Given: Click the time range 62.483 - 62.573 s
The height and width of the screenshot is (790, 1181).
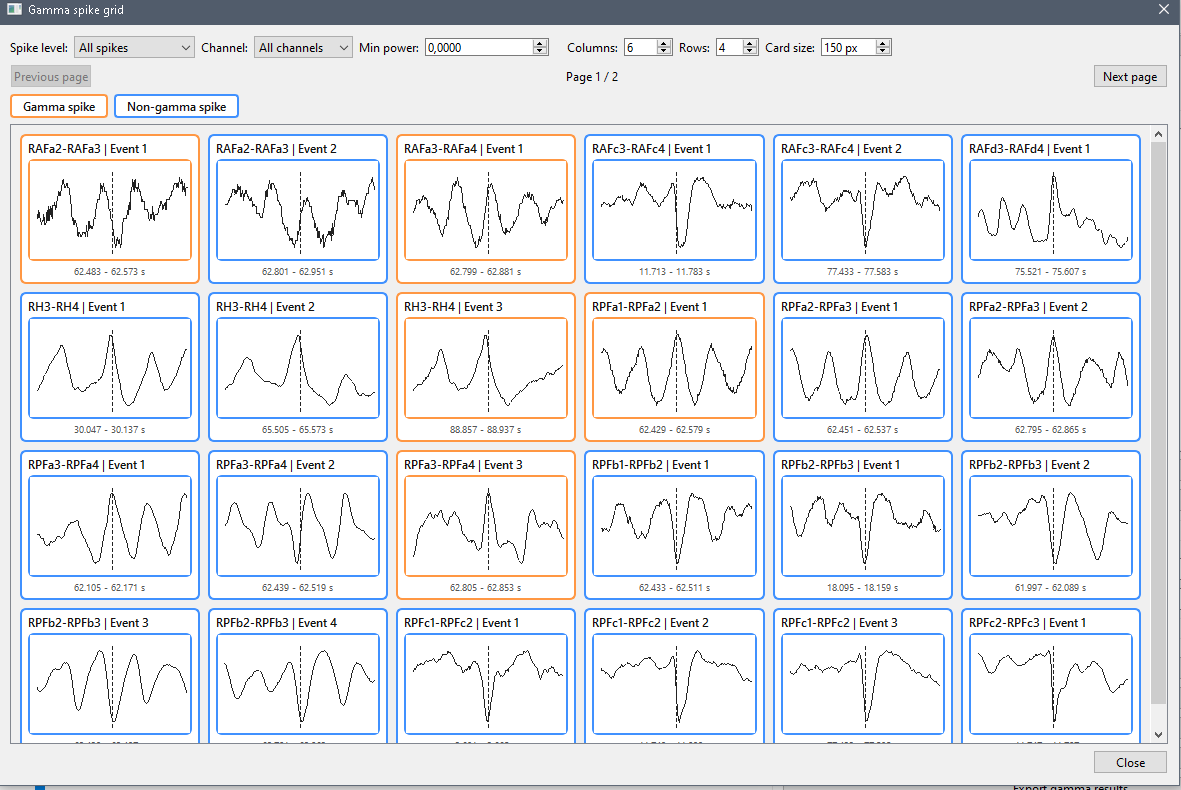Looking at the screenshot, I should [110, 271].
